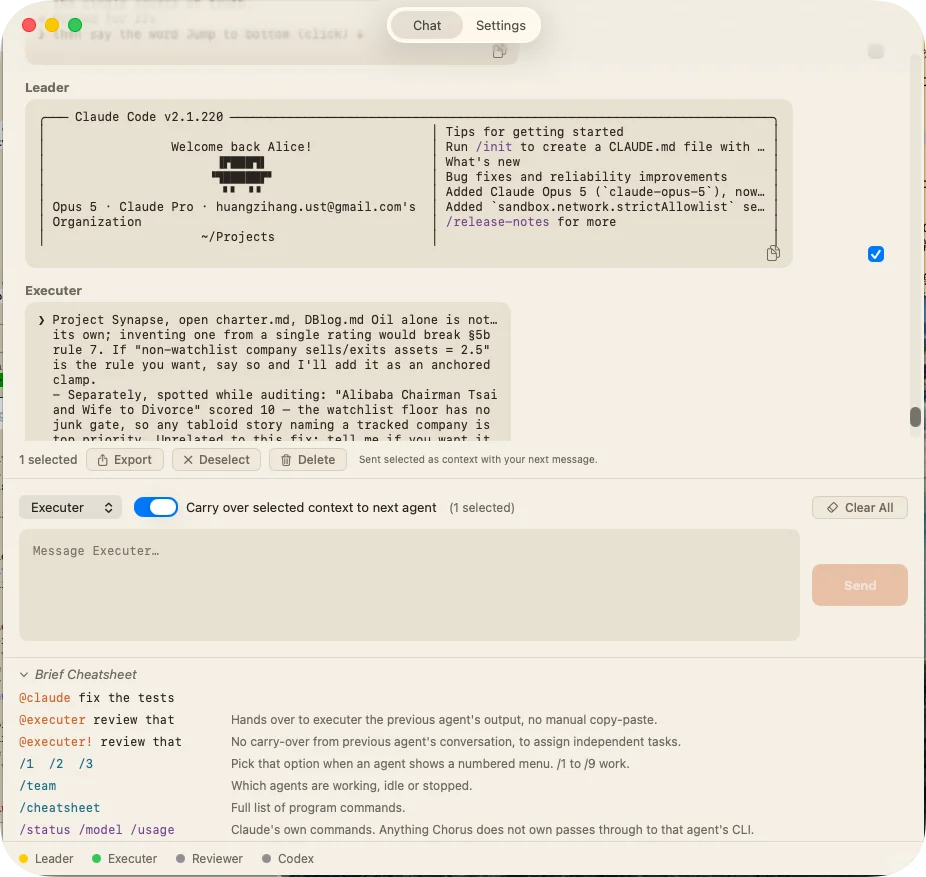Click the /model command
This screenshot has height=877, width=926.
click(x=100, y=829)
